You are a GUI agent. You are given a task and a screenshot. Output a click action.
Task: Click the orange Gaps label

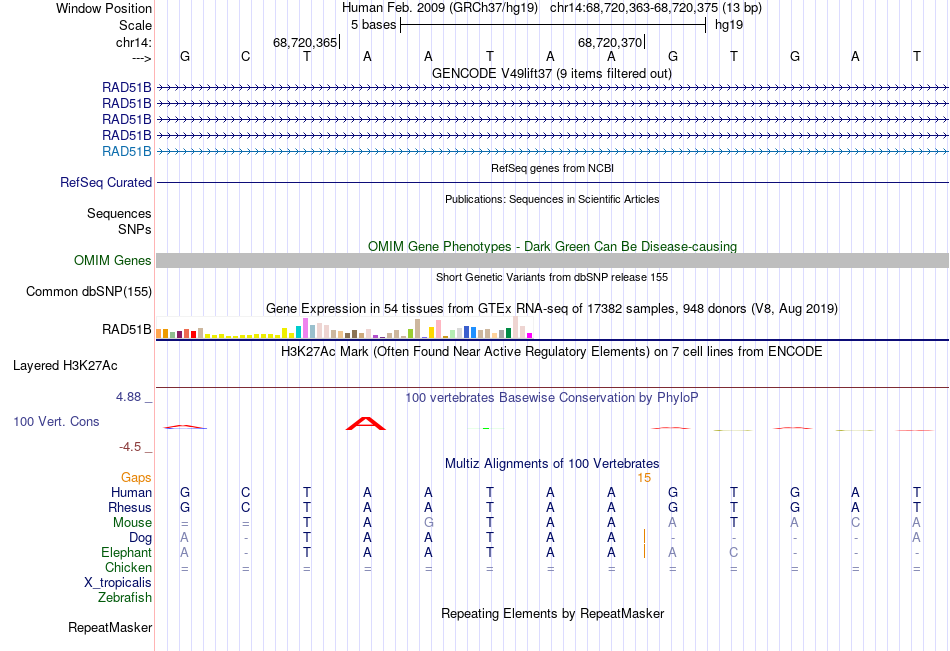136,478
